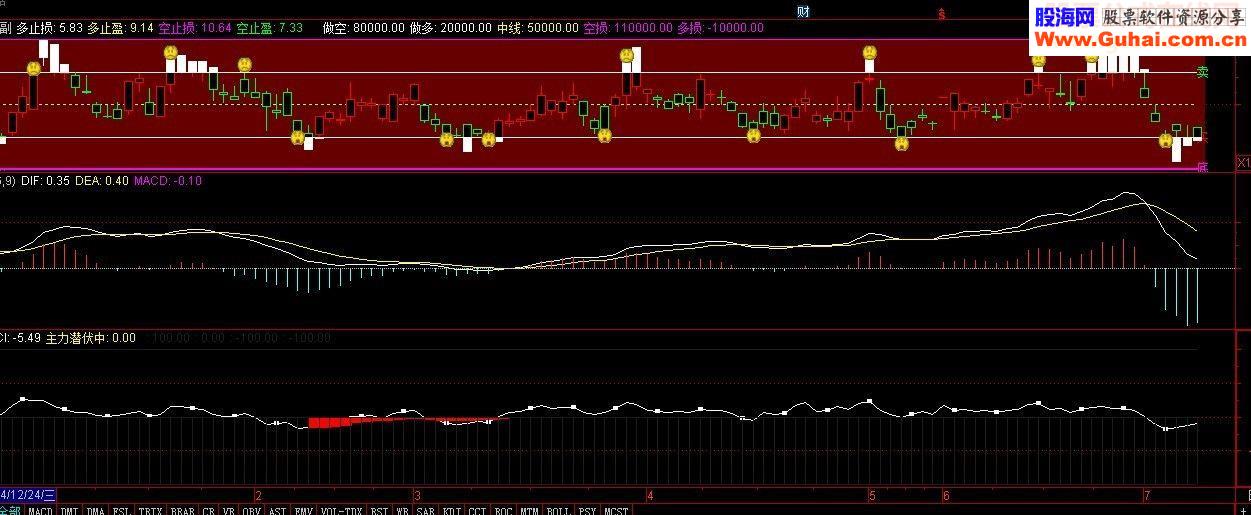Click the 做空: 80000.00 value
Image resolution: width=1251 pixels, height=515 pixels.
pyautogui.click(x=364, y=28)
